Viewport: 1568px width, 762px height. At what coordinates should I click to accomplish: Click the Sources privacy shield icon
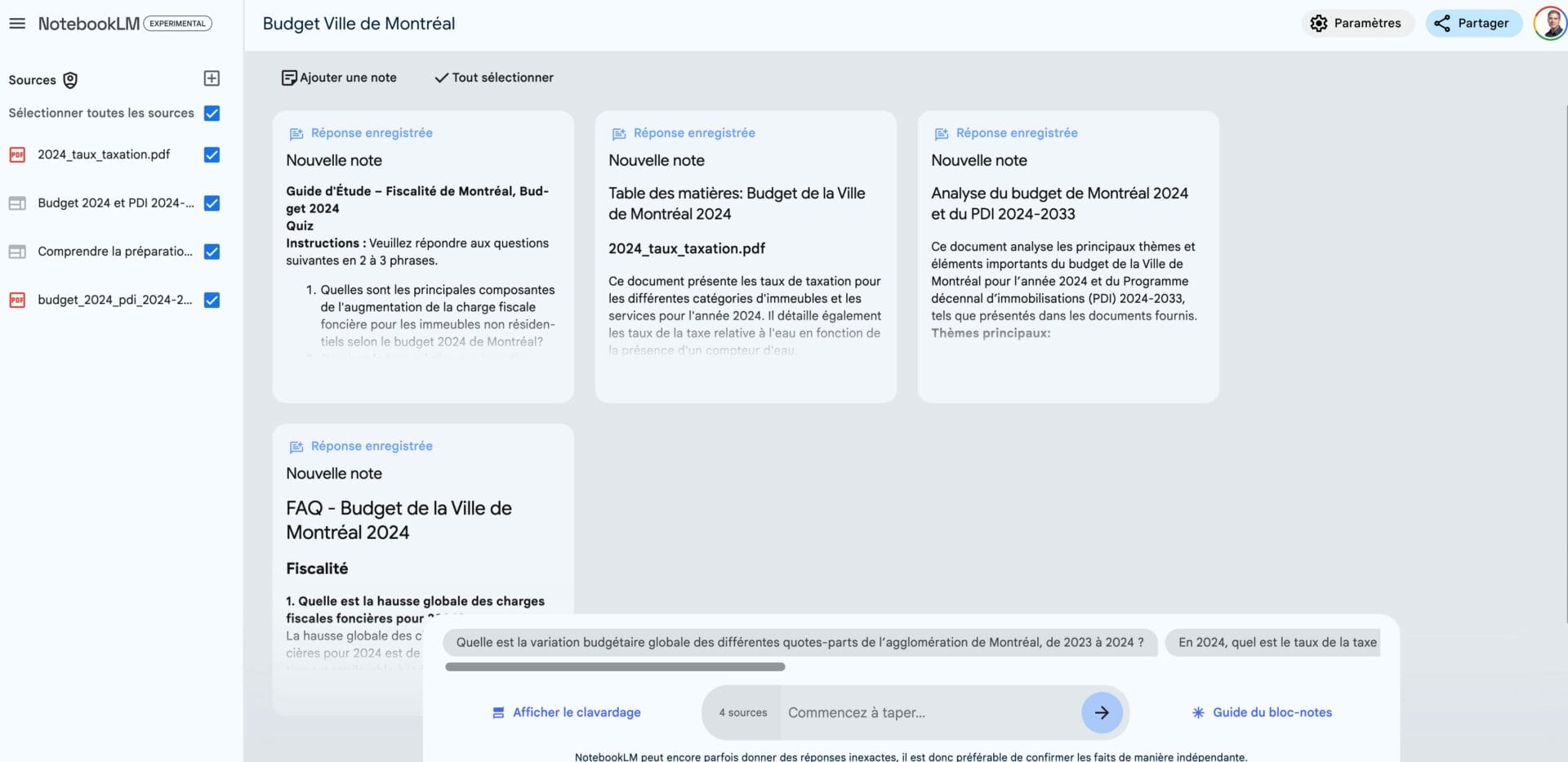click(70, 80)
